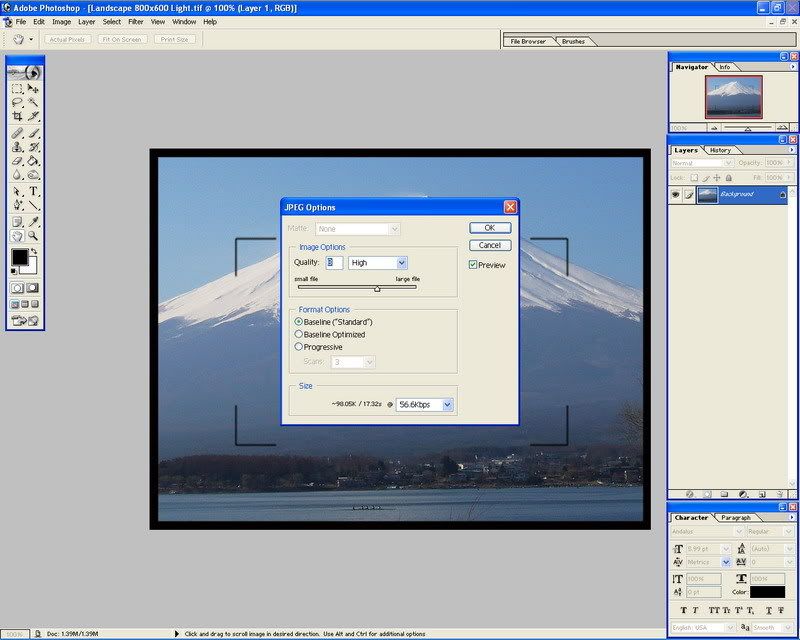
Task: Click OK in JPEG Options dialog
Action: (x=490, y=228)
